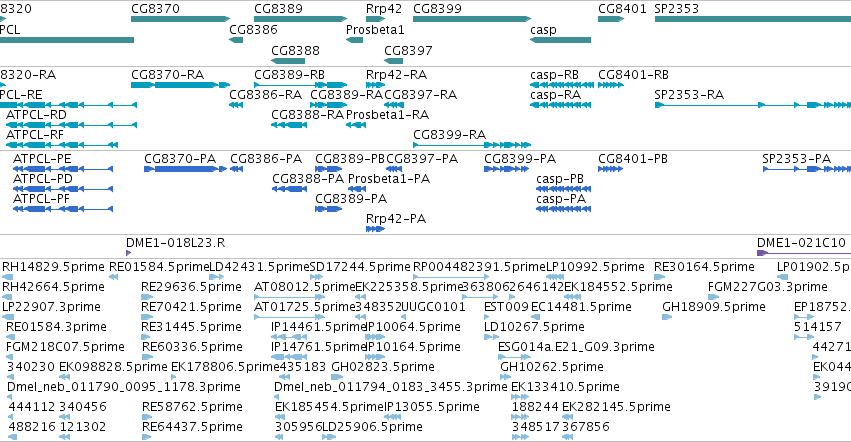851x442 pixels.
Task: Click the FGM227G03.3prime EST label
Action: [768, 287]
